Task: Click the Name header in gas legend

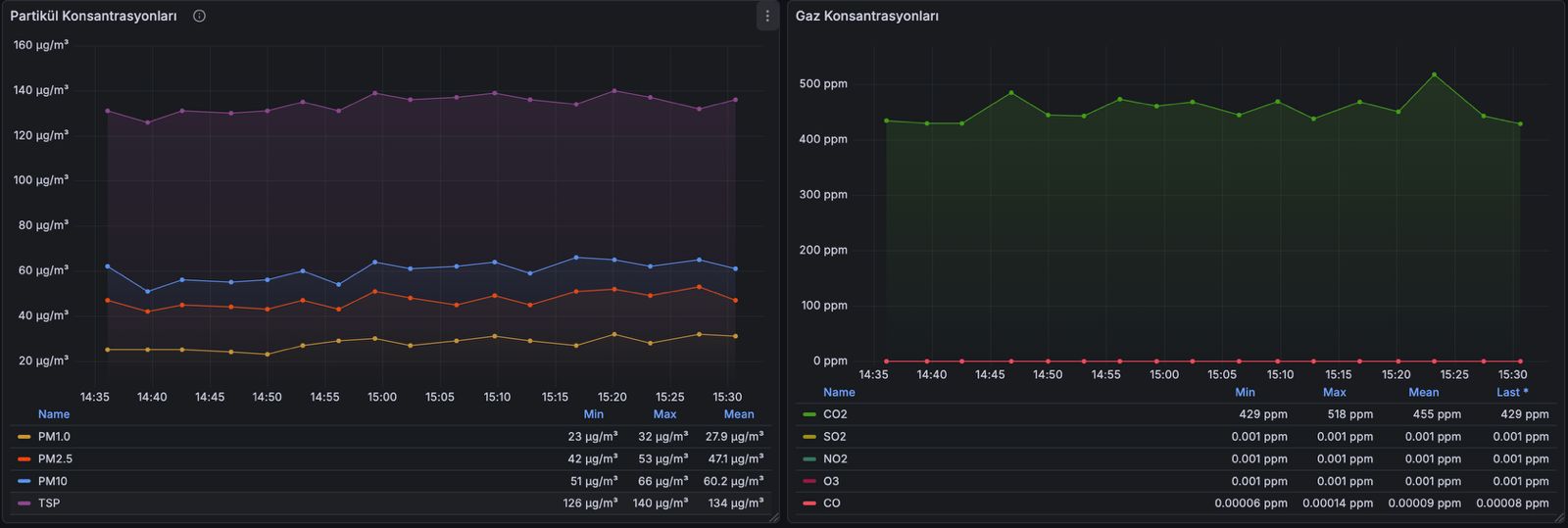Action: pos(839,392)
